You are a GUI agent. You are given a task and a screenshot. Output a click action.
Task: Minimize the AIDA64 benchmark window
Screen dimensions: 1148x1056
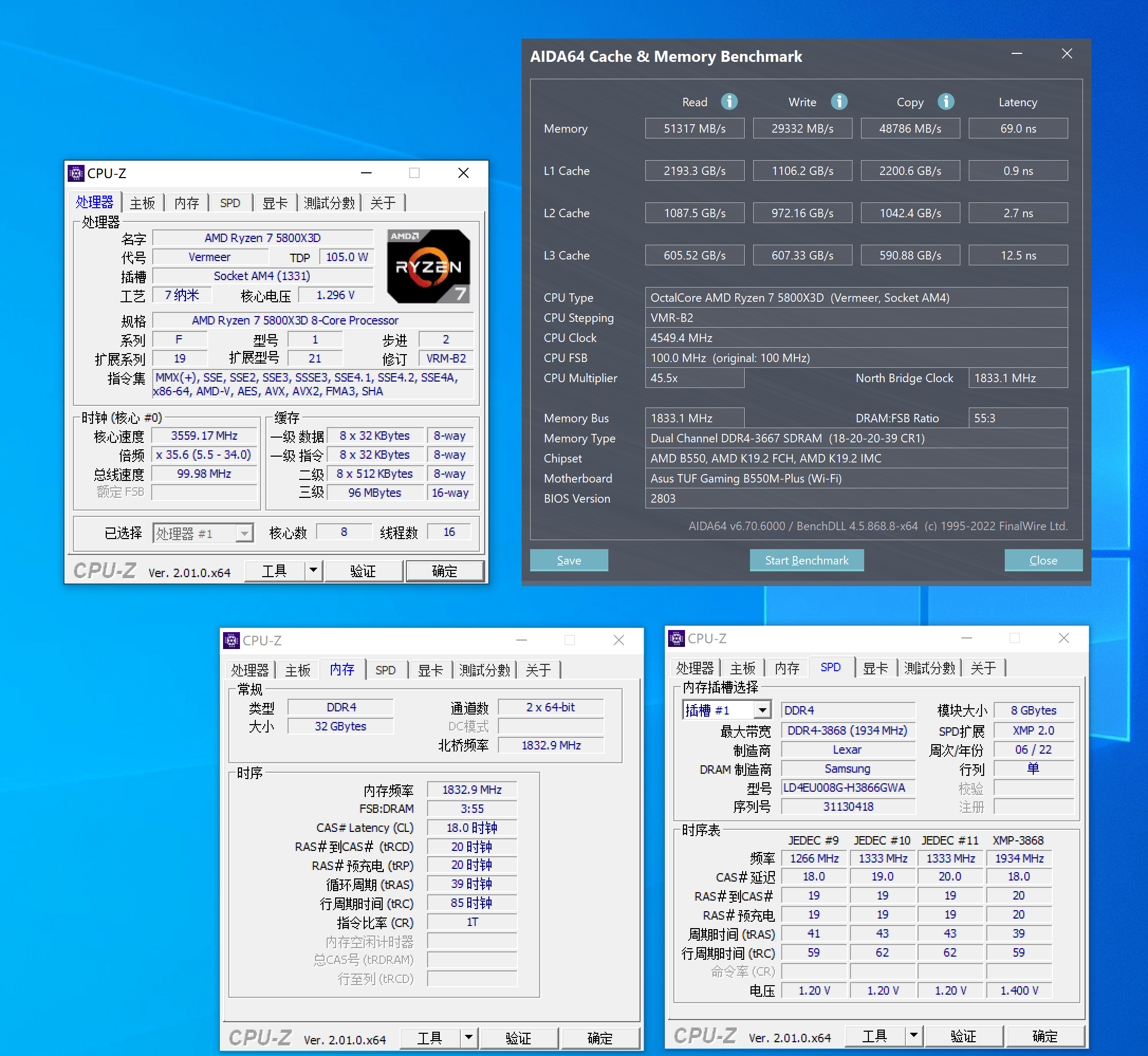tap(1016, 54)
